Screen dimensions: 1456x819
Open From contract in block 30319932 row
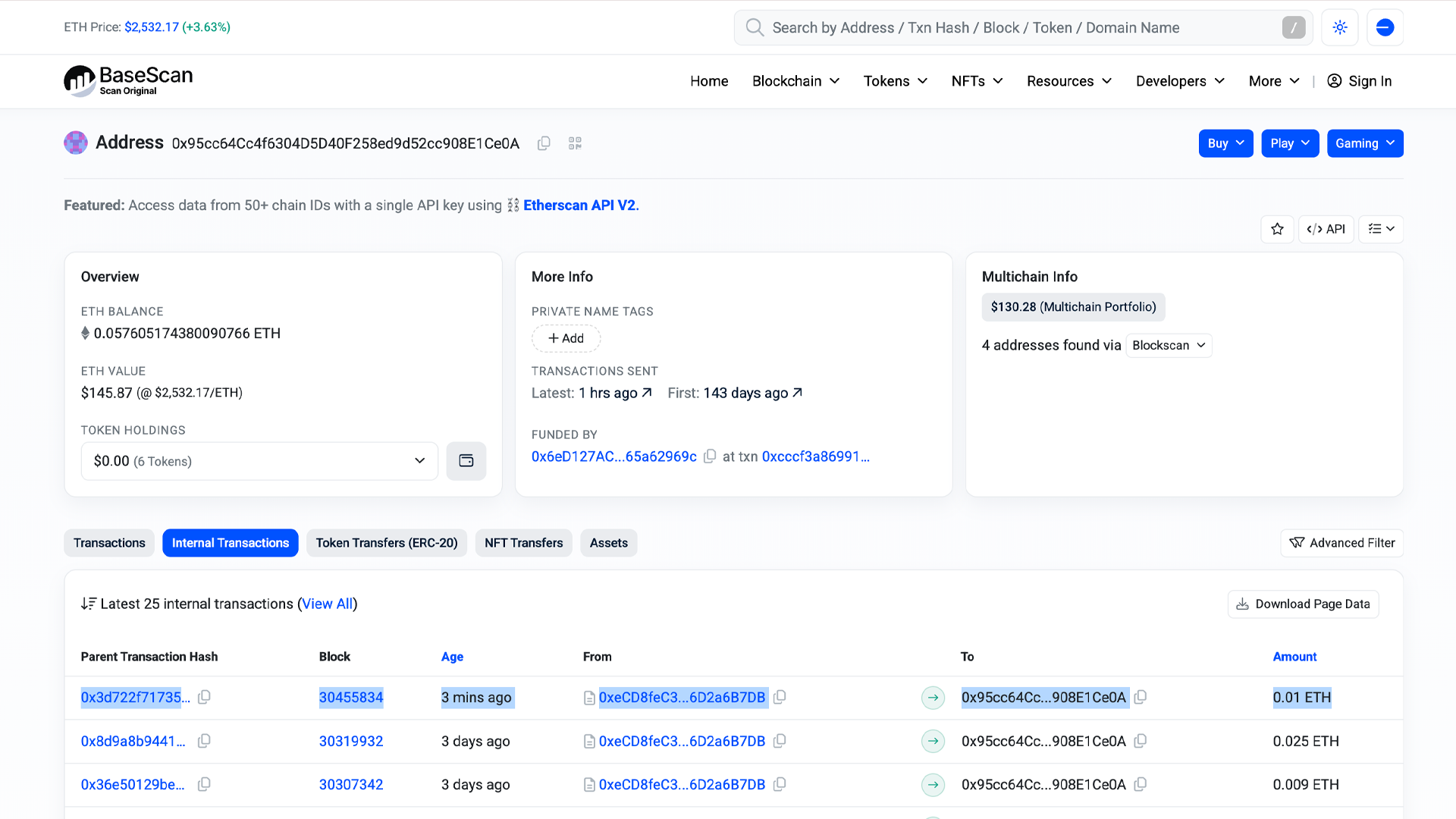[x=682, y=741]
